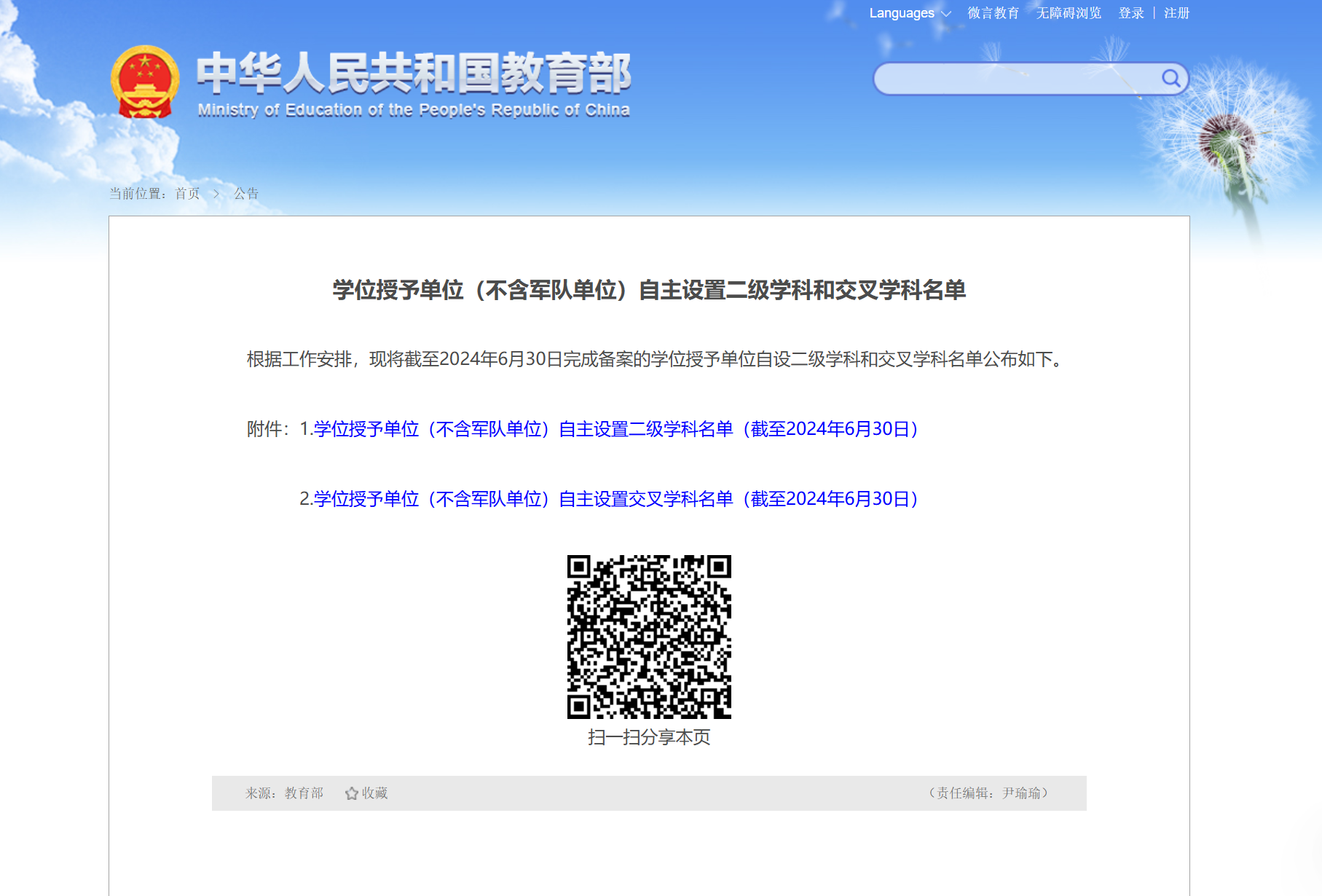1322x896 pixels.
Task: Click the article headline text
Action: coord(649,290)
